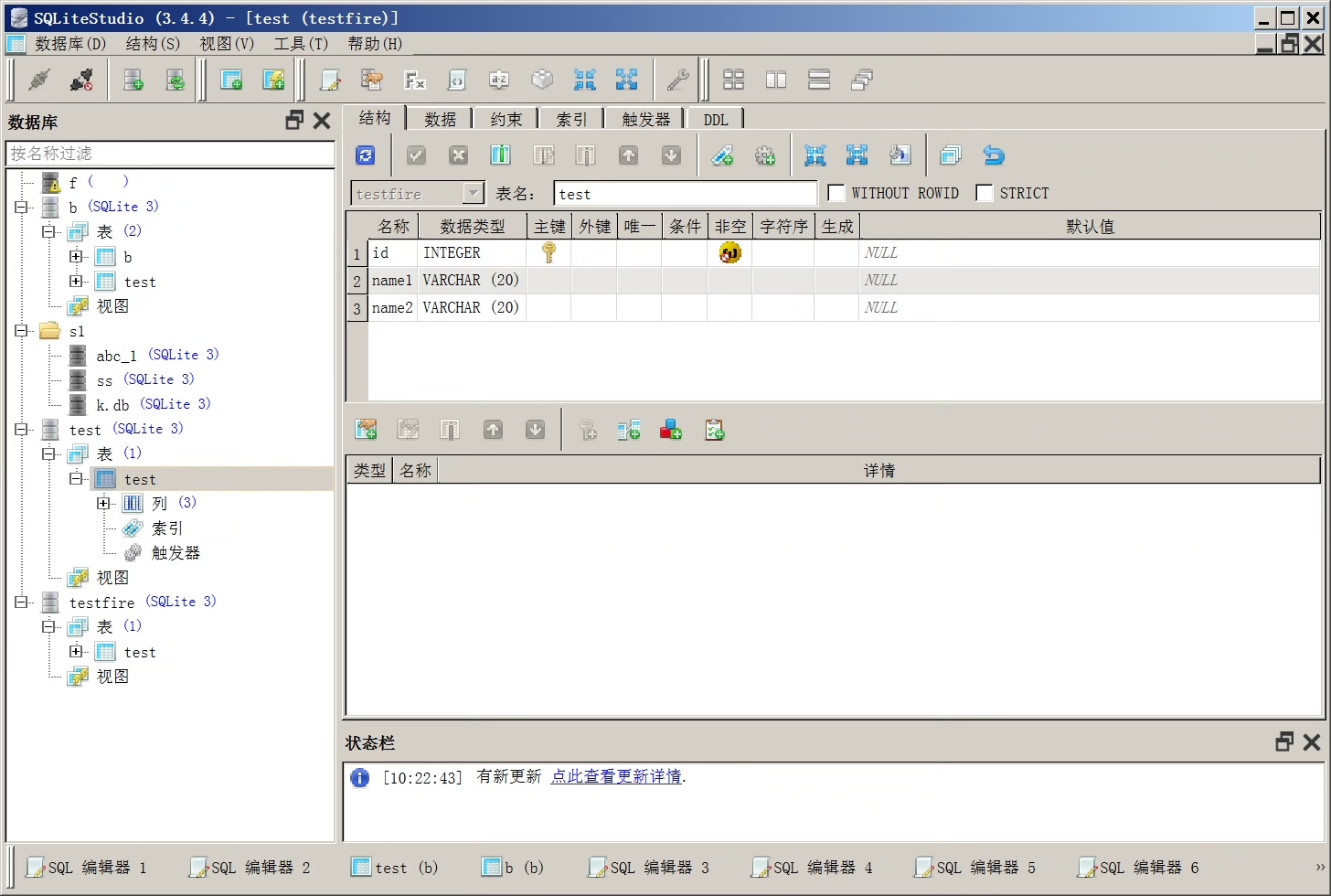1331x896 pixels.
Task: Click the add column icon in structure toolbar
Action: coord(500,155)
